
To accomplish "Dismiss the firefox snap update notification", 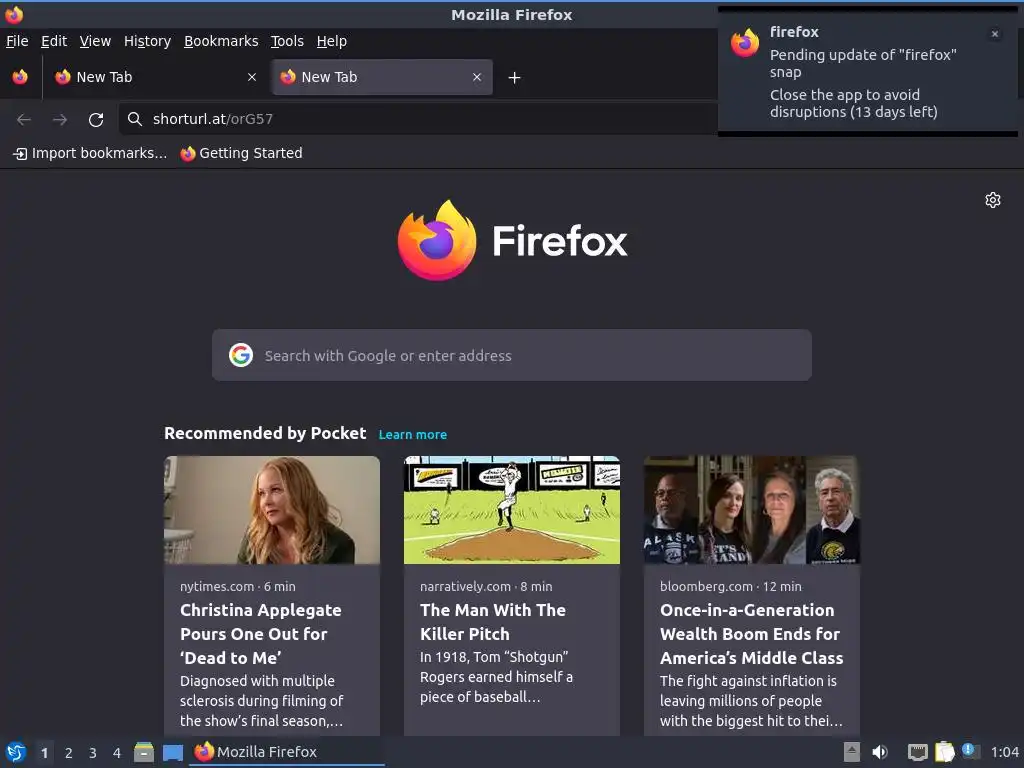I will point(995,34).
